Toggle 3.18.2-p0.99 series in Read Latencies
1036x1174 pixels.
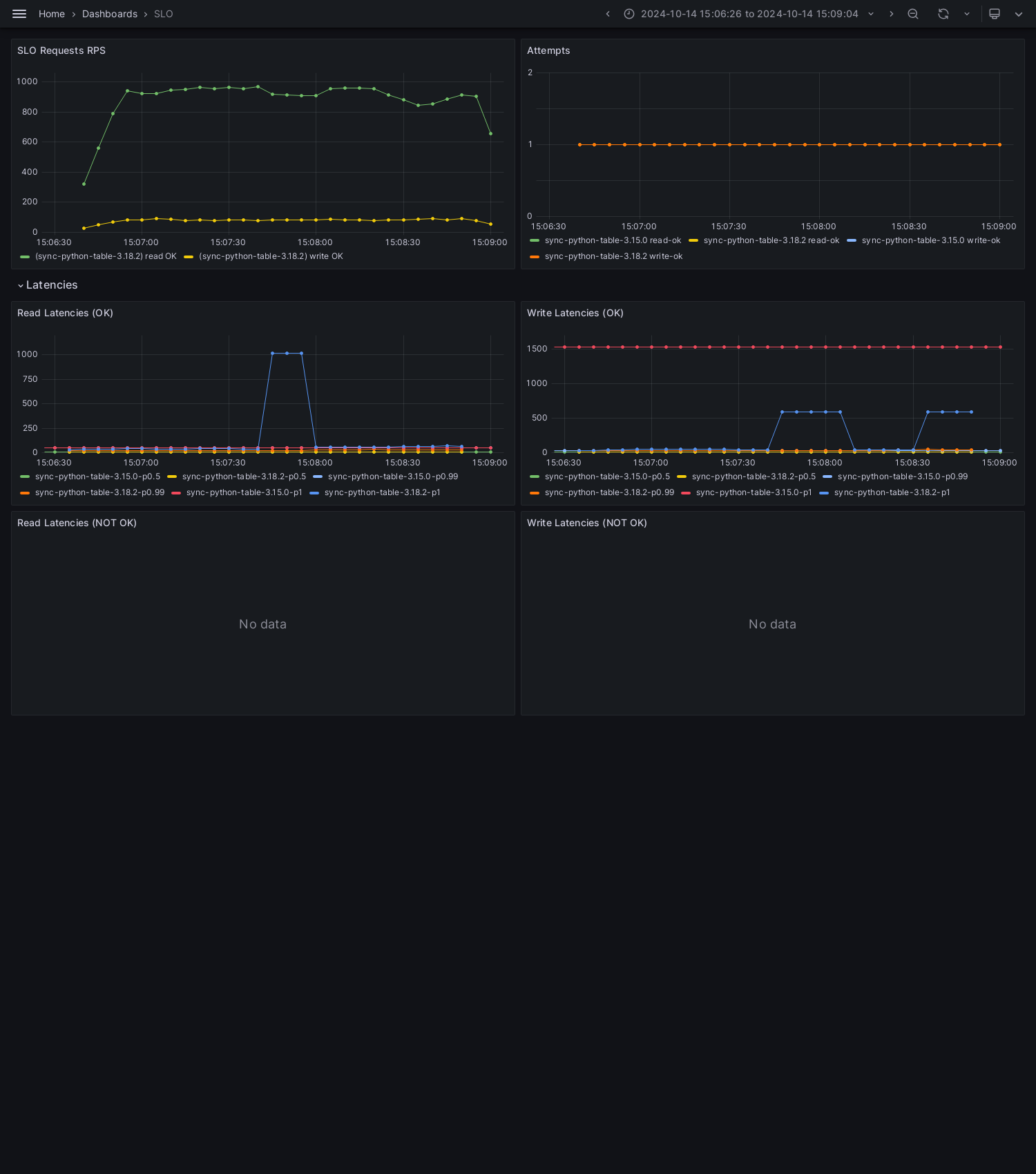tap(99, 492)
